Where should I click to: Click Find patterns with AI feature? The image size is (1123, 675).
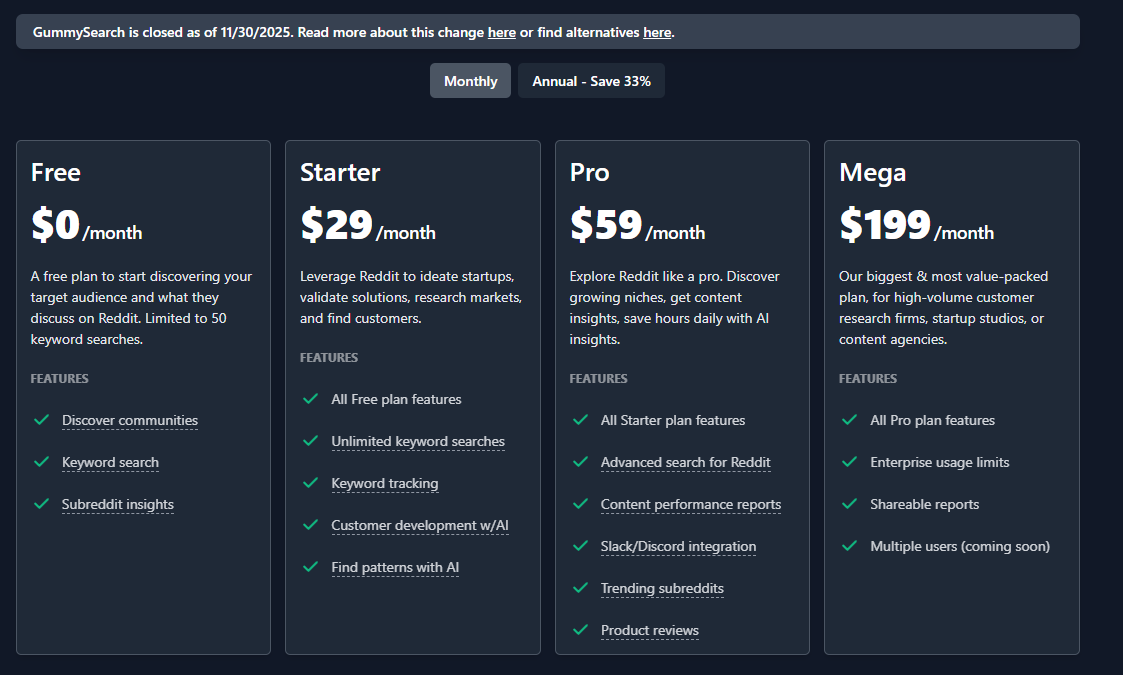coord(395,568)
